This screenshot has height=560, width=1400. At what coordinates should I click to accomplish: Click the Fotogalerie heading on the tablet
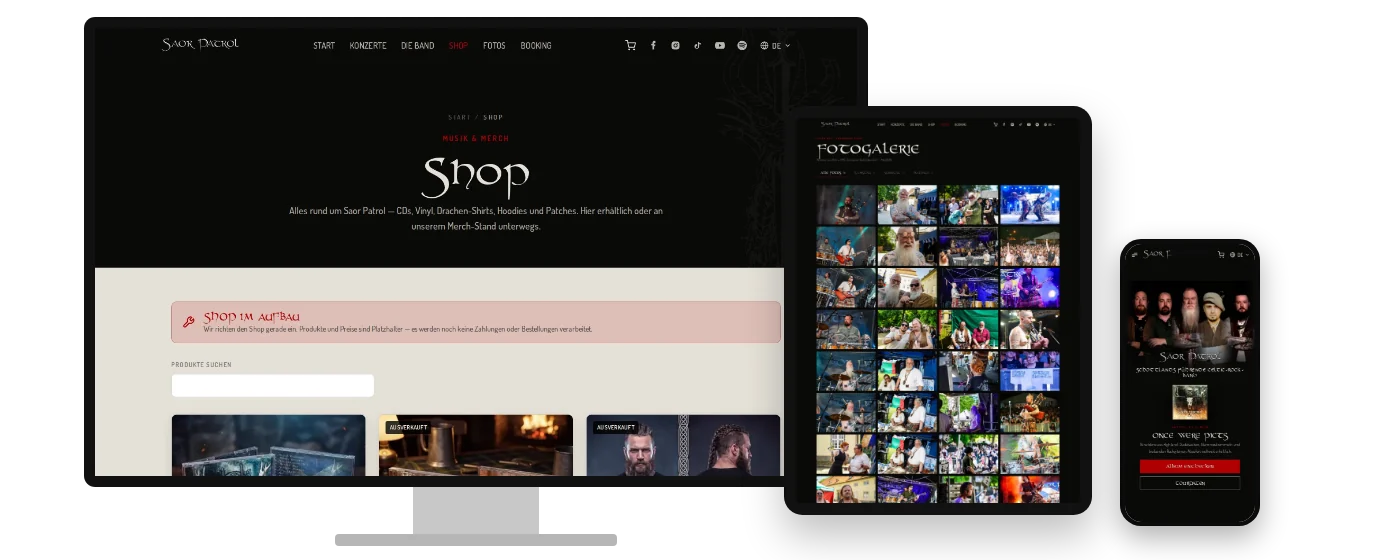[868, 150]
